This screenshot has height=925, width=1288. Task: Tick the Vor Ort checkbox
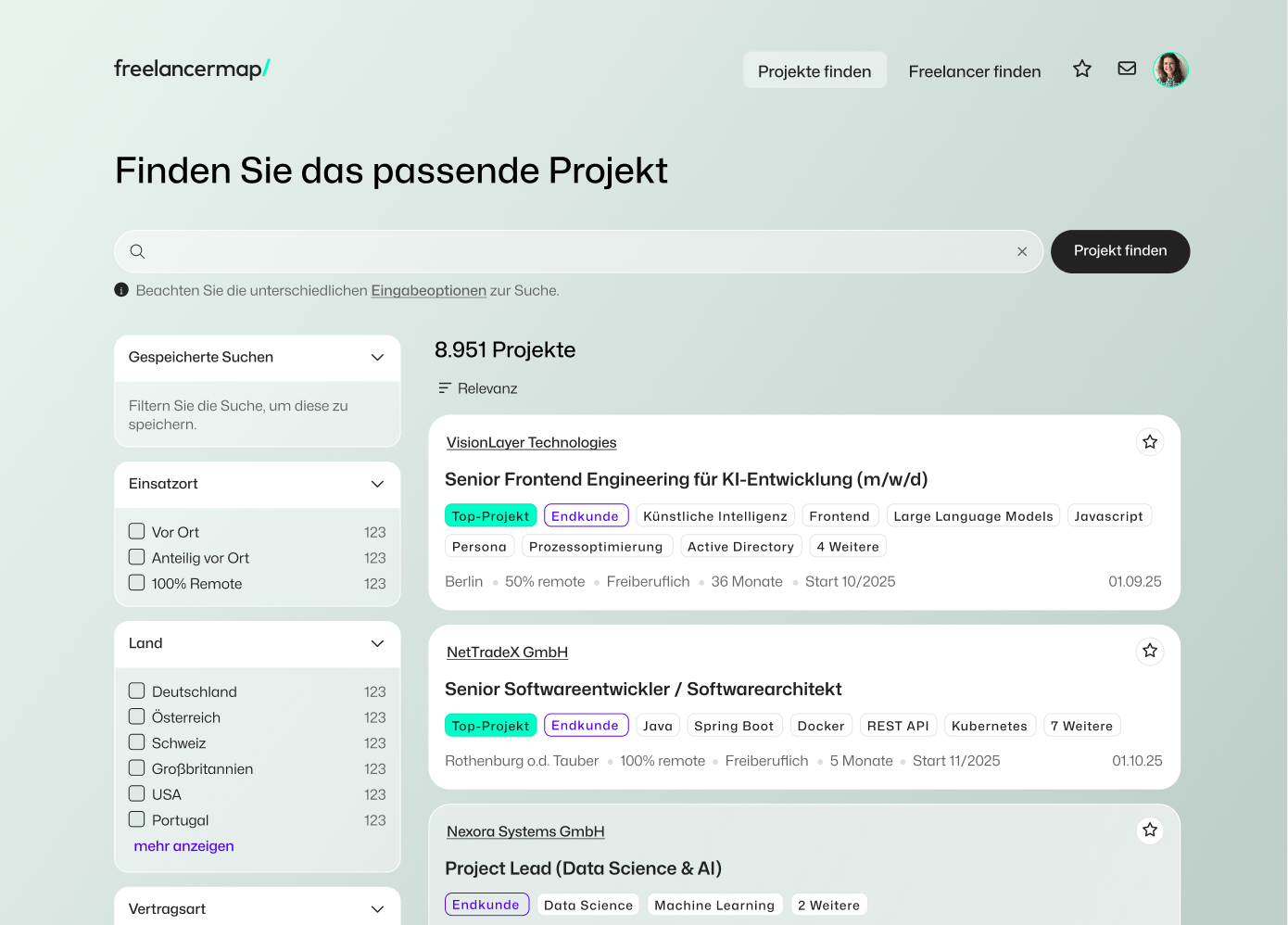tap(137, 532)
